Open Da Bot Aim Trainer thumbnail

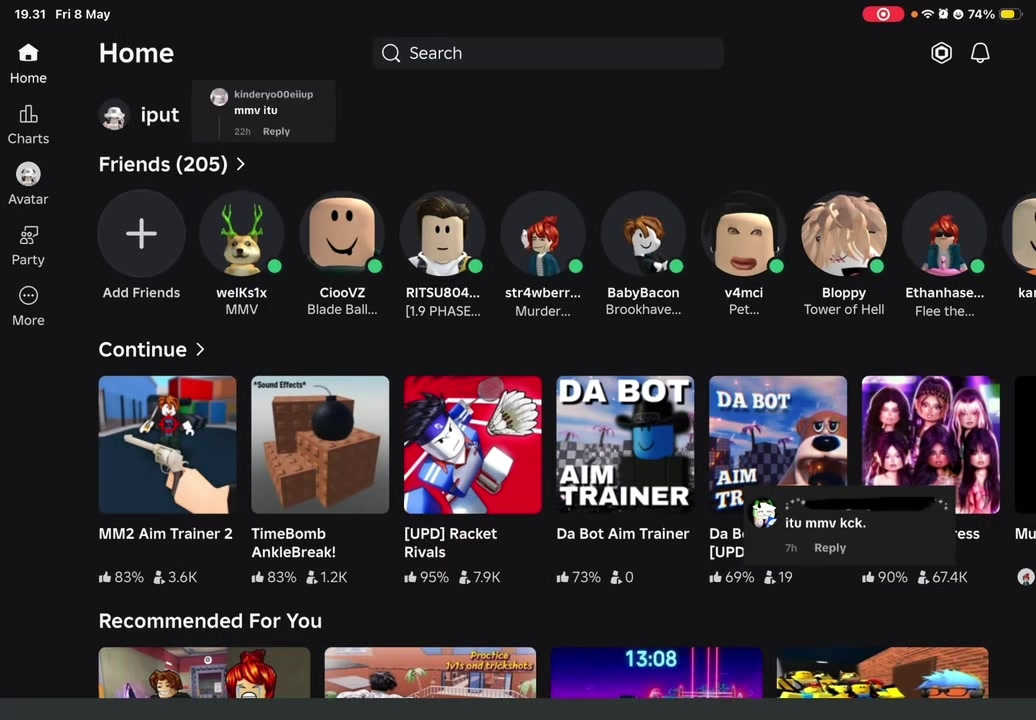click(x=625, y=445)
